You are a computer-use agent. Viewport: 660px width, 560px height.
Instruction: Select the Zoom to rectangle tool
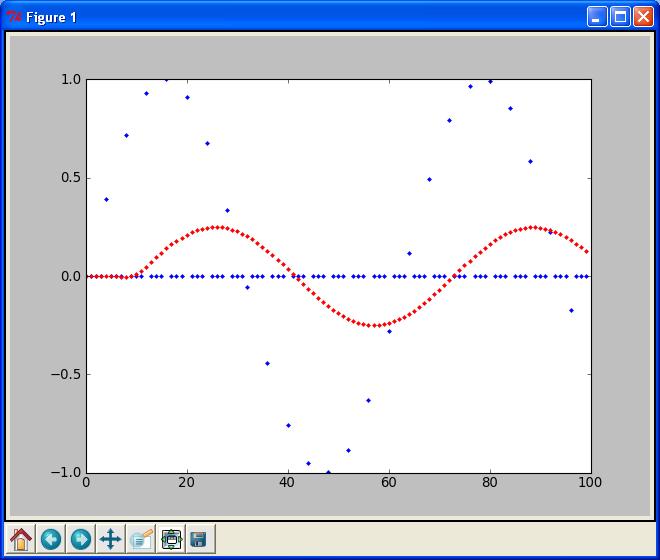click(x=140, y=539)
